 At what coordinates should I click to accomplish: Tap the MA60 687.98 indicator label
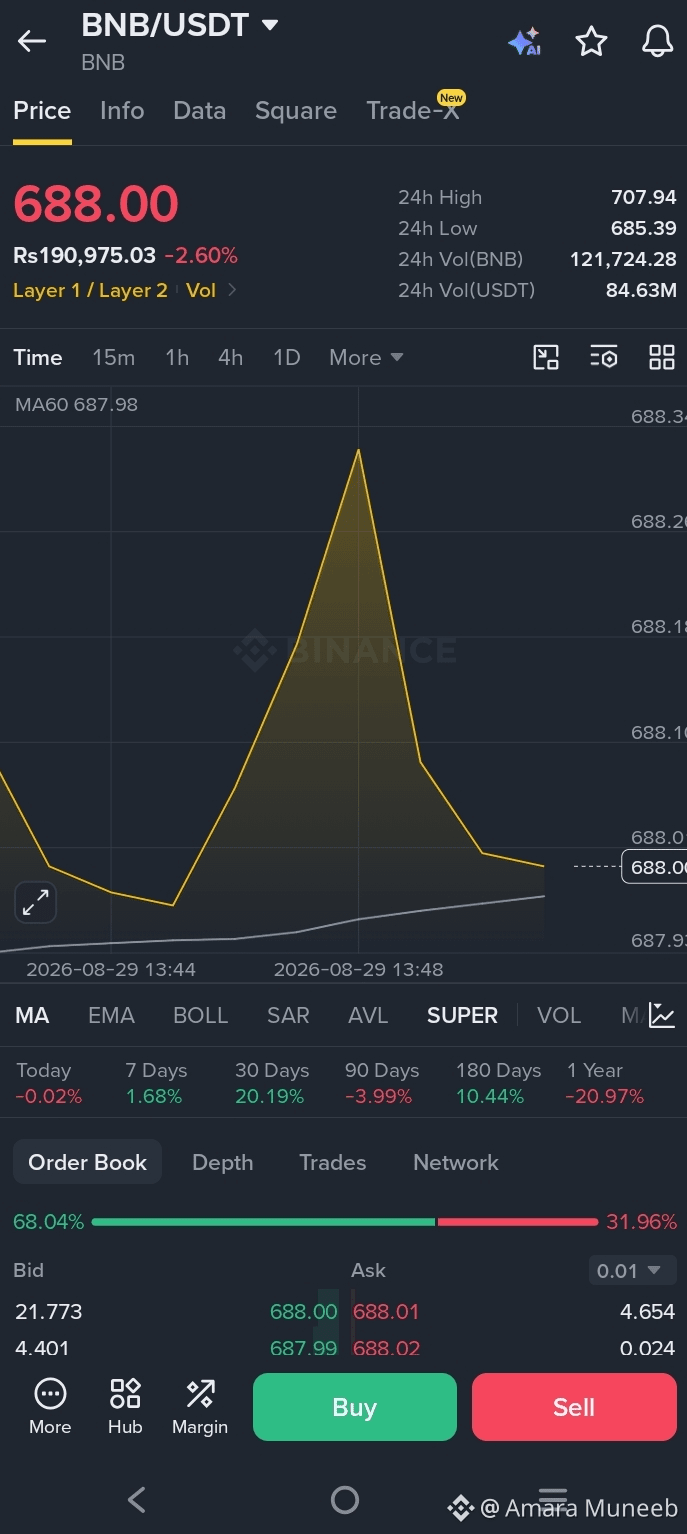[77, 405]
